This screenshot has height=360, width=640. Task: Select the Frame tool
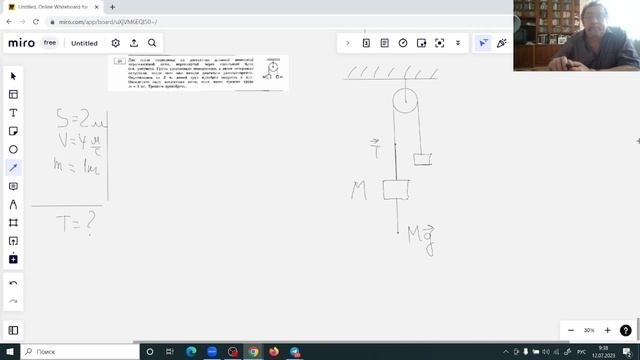click(x=13, y=222)
